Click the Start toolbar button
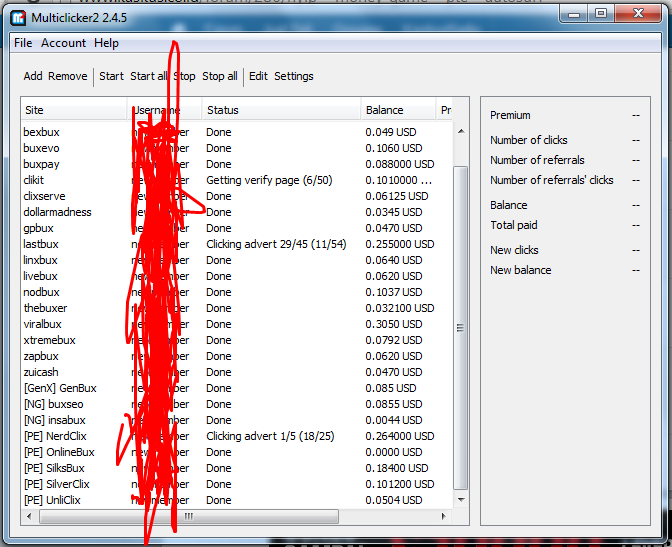Viewport: 672px width, 547px height. [111, 76]
